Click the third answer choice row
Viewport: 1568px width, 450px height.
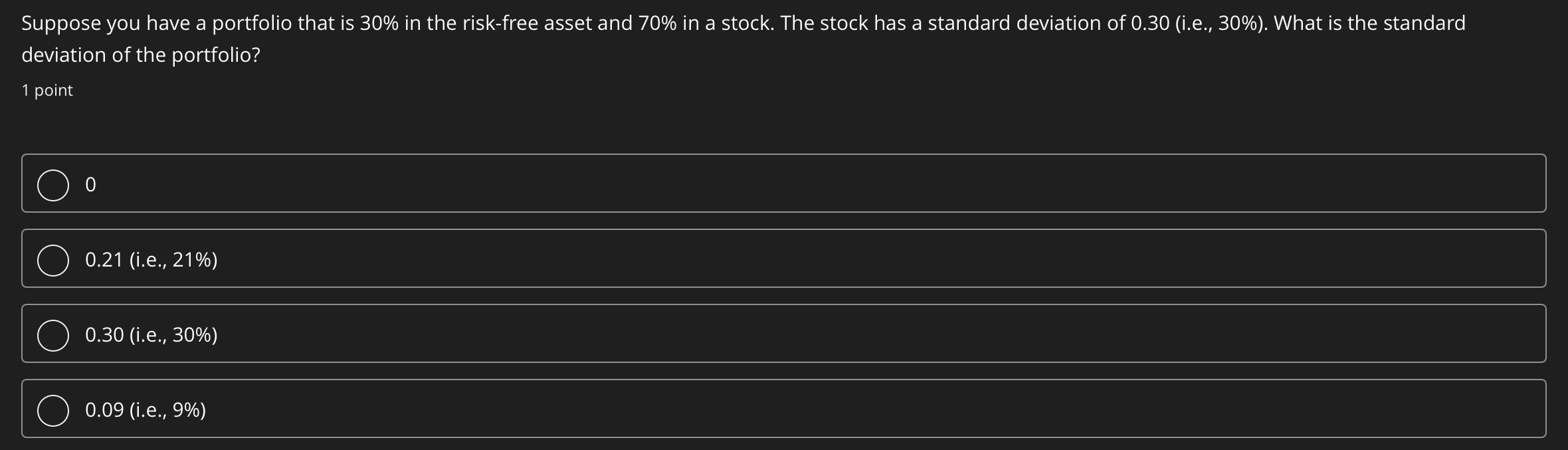click(x=784, y=334)
